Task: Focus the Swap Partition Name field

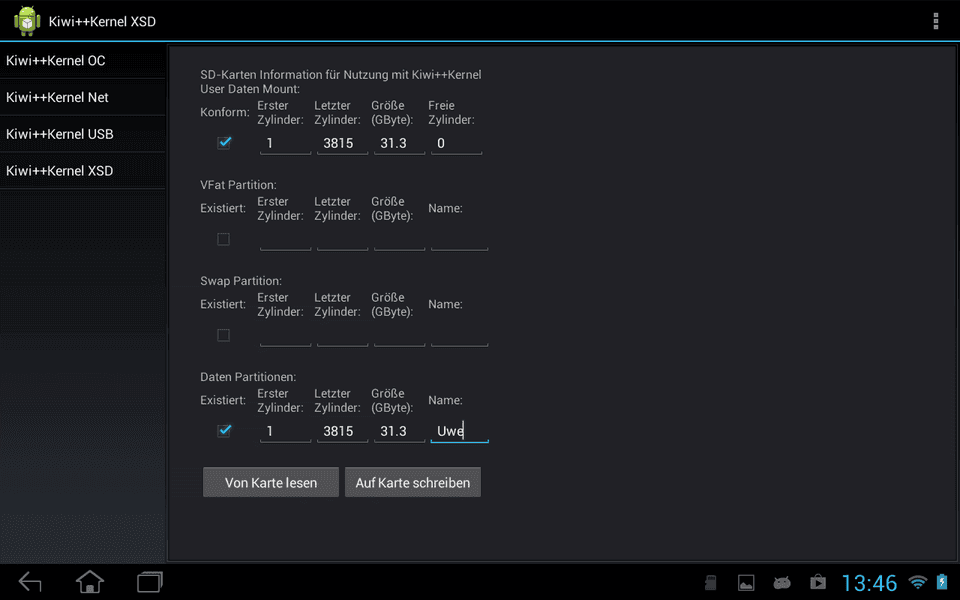Action: tap(459, 335)
